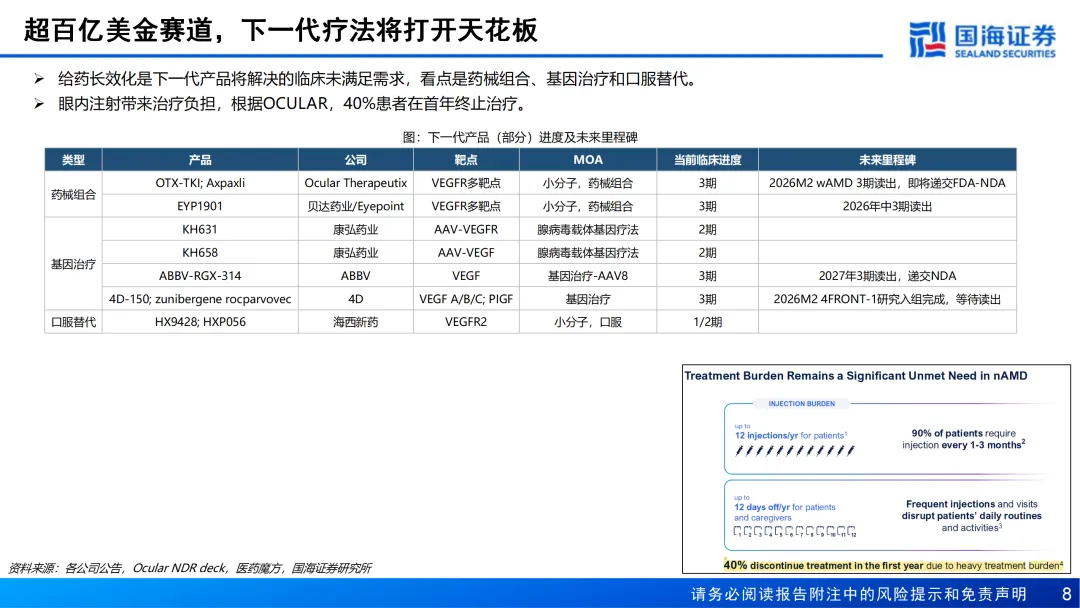Click the 贝达药业/Eyepoint company cell
This screenshot has height=608, width=1080.
click(356, 206)
